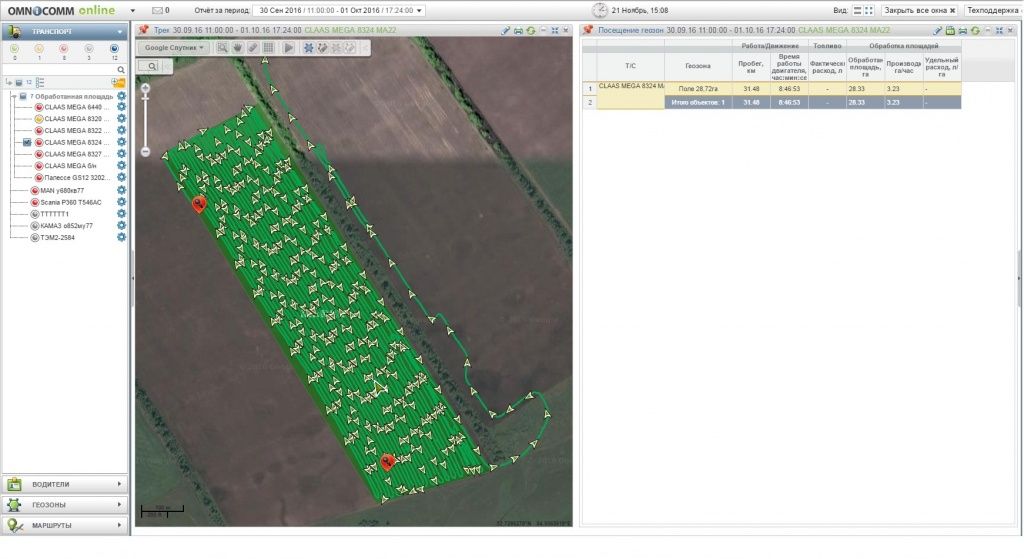Click the map zoom in plus button
Image resolution: width=1024 pixels, height=559 pixels.
point(146,88)
